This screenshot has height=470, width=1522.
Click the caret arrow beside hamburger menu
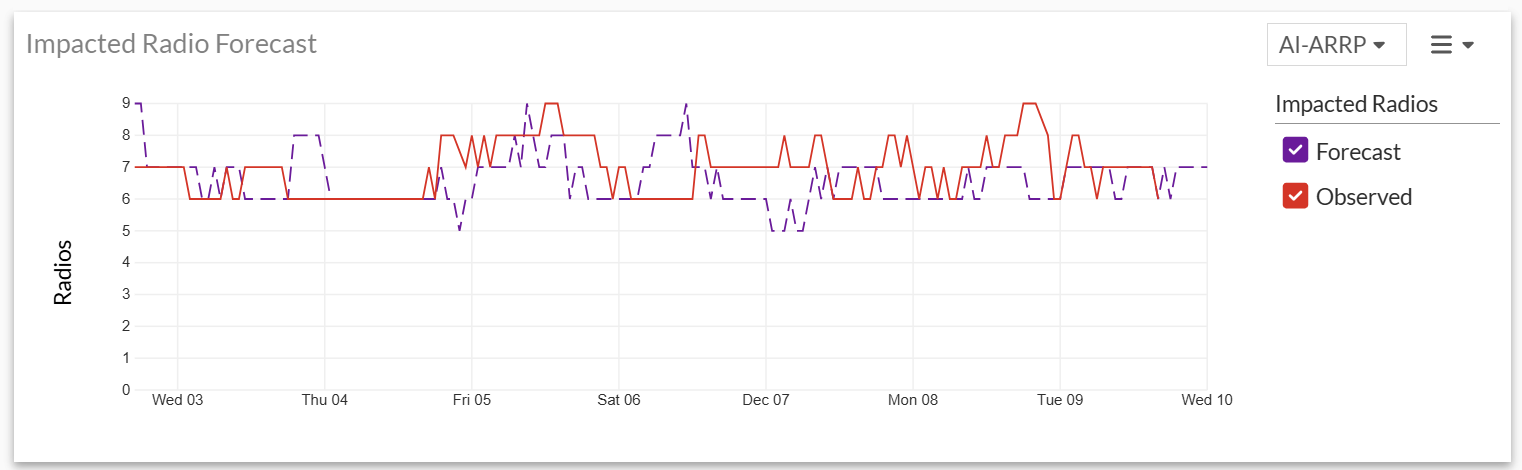[1468, 45]
